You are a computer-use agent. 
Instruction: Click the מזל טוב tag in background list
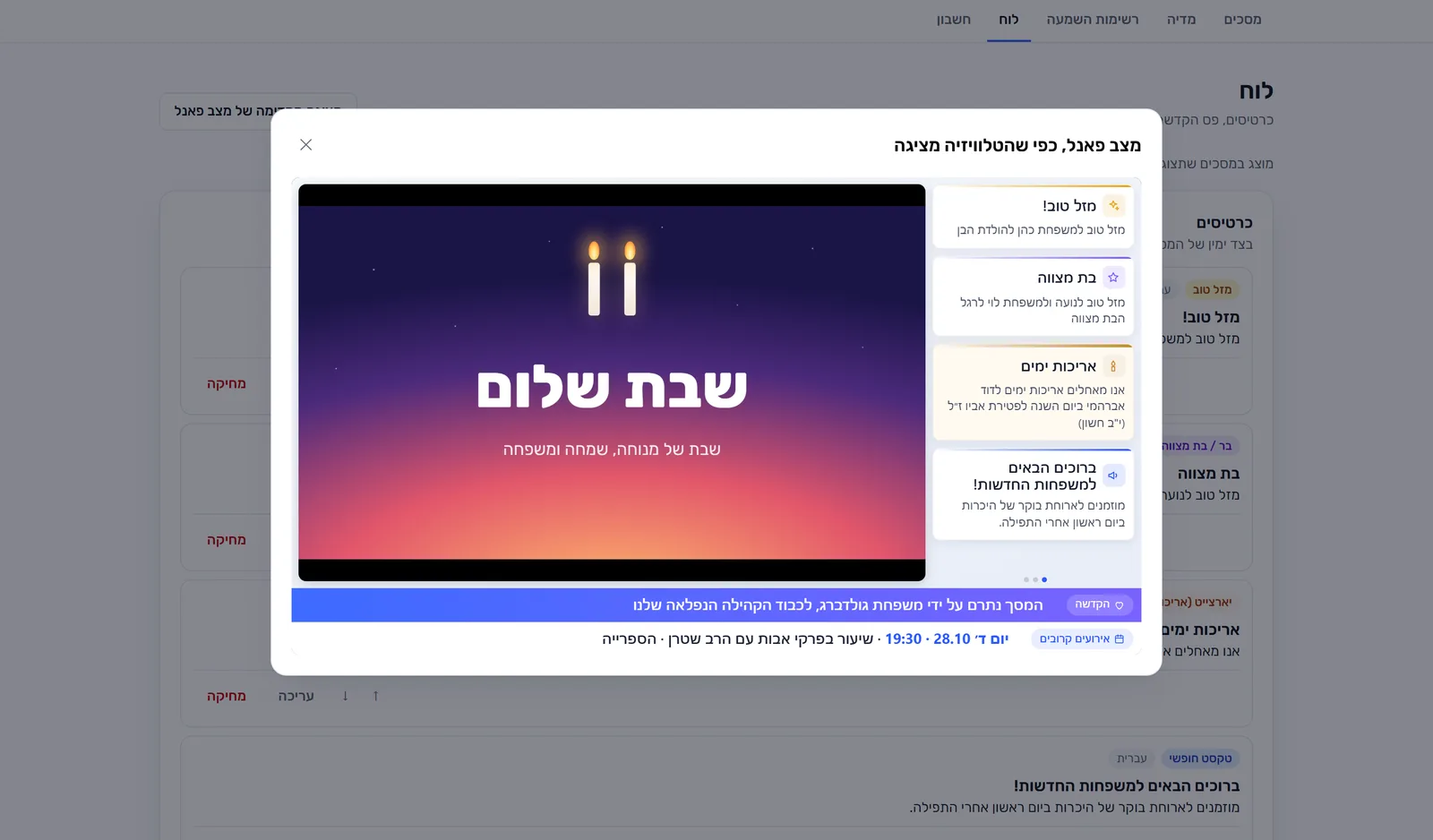[x=1212, y=290]
